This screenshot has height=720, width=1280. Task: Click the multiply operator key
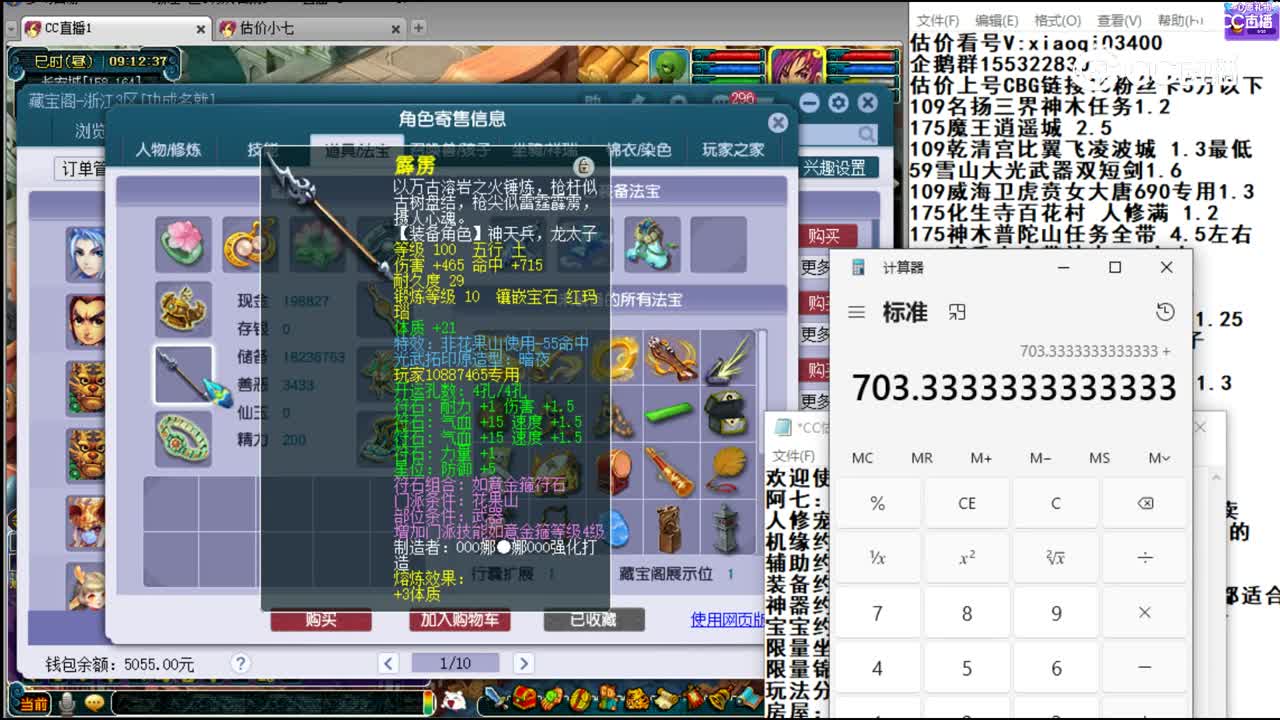point(1145,613)
